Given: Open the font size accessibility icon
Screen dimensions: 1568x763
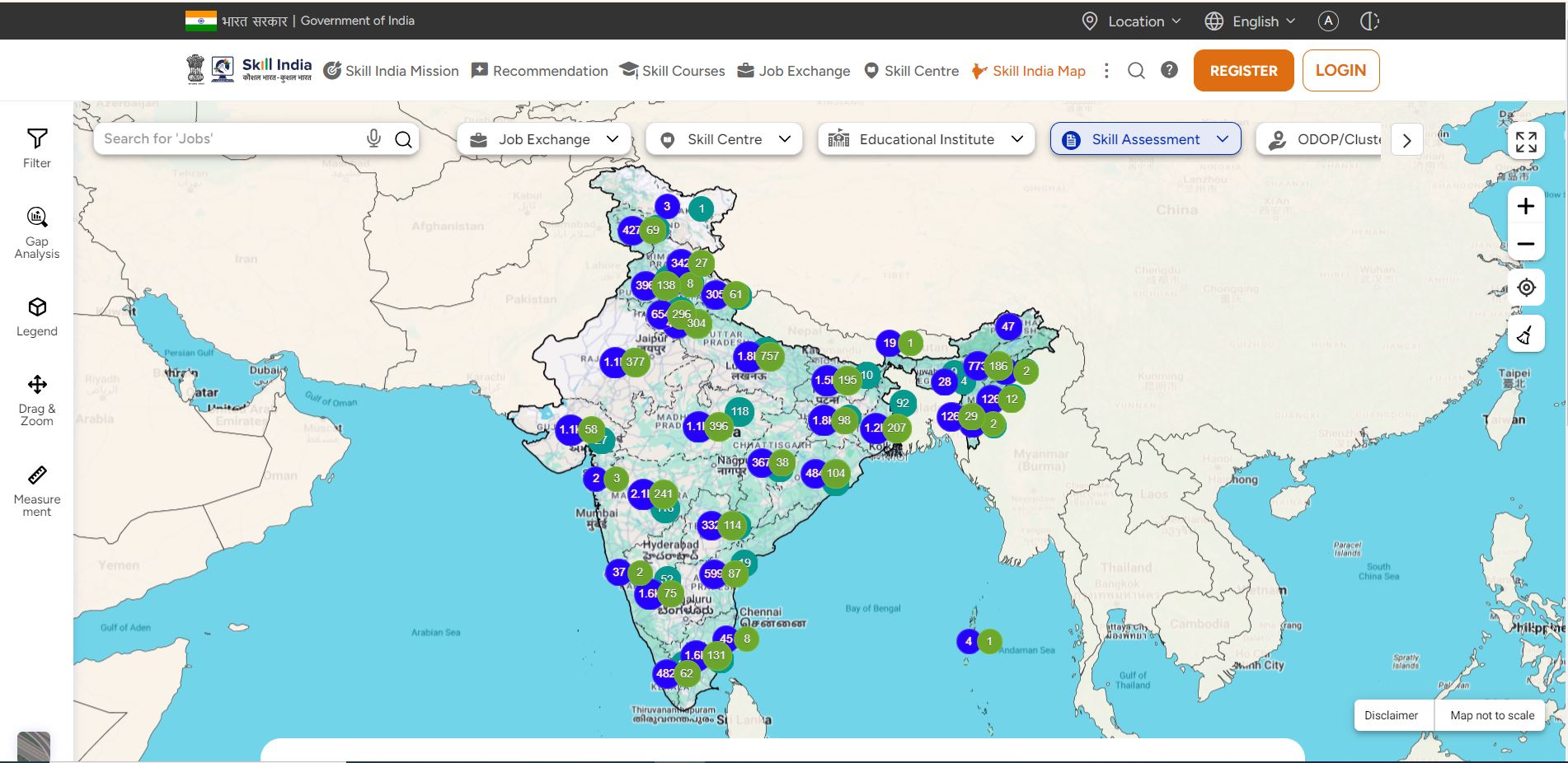Looking at the screenshot, I should tap(1328, 21).
